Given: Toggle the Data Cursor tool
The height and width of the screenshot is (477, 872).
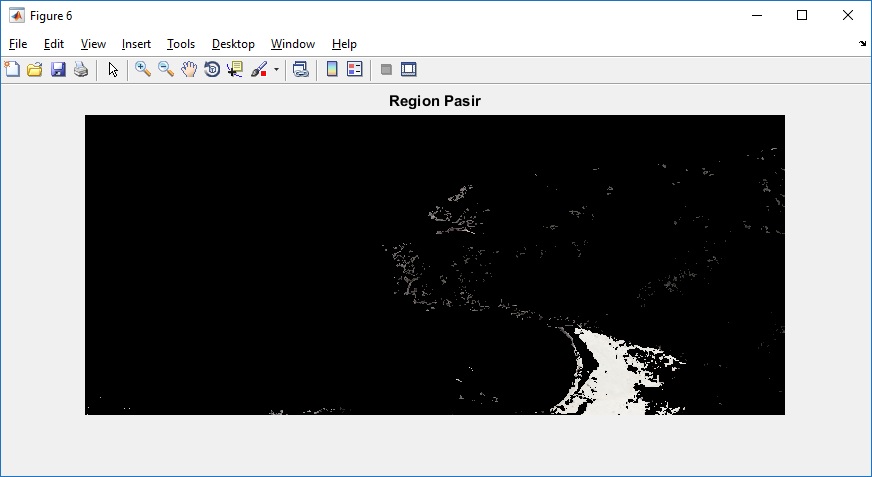Looking at the screenshot, I should point(235,70).
